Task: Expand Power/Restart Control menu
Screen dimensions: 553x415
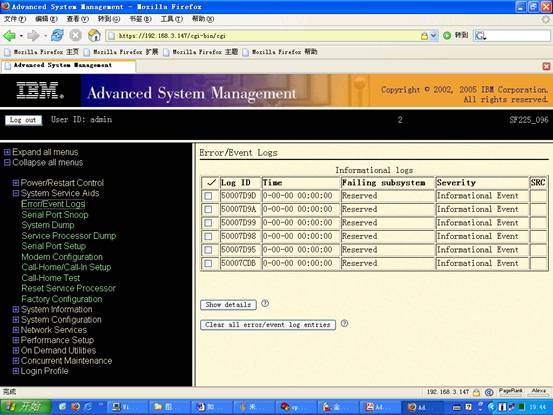Action: coord(16,183)
